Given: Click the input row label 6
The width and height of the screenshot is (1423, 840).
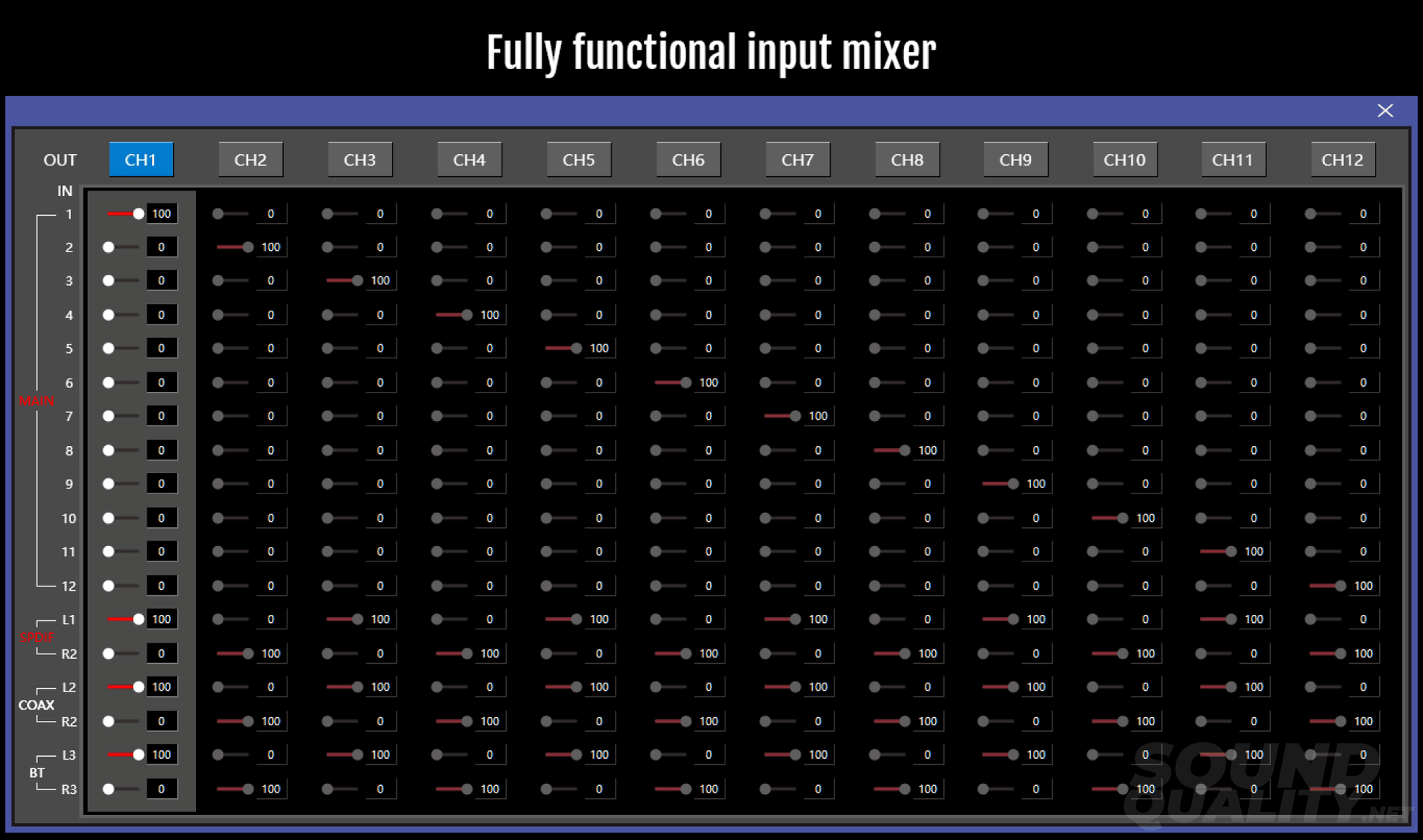Looking at the screenshot, I should (69, 383).
